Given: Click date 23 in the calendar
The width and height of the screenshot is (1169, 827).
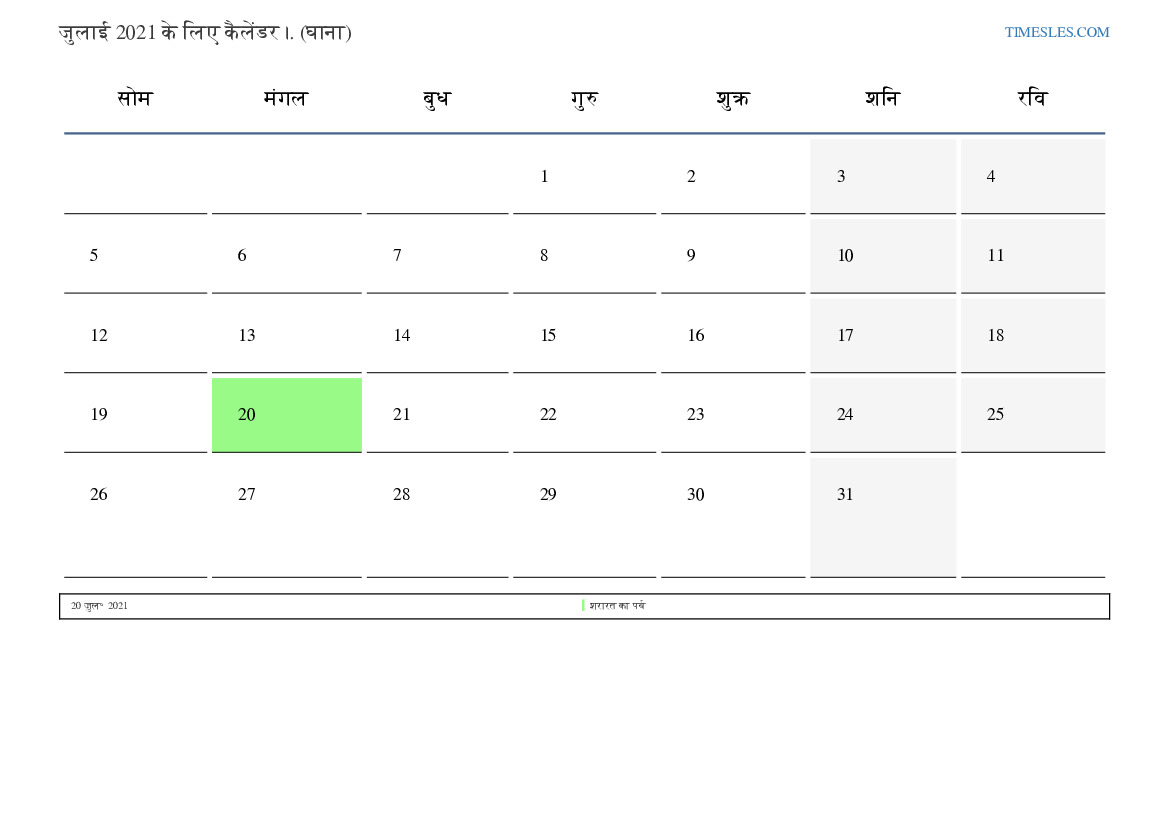Looking at the screenshot, I should point(733,415).
